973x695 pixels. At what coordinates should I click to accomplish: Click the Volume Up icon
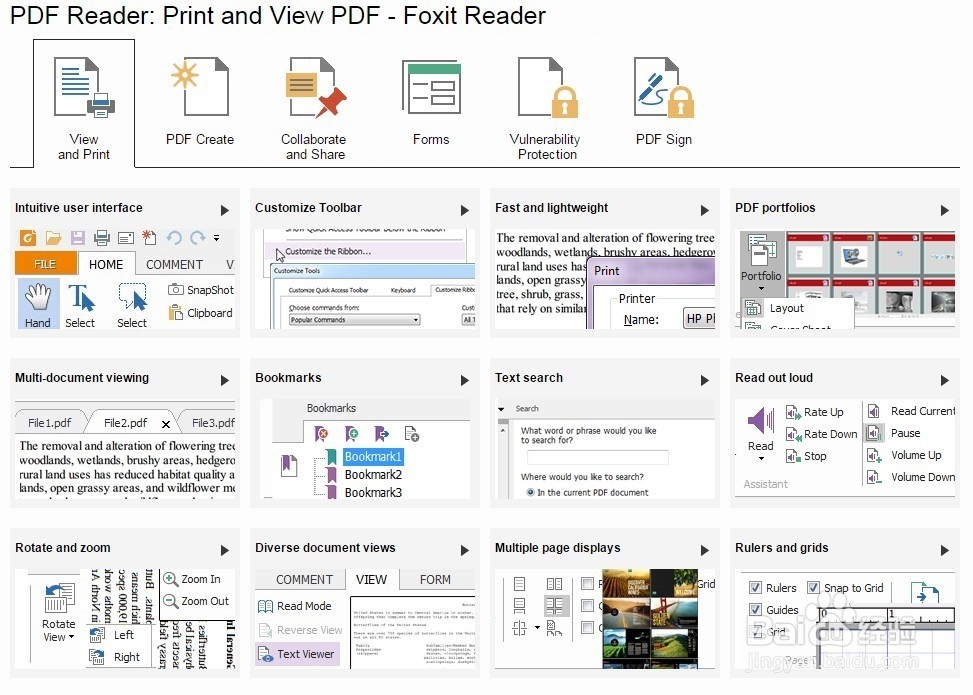click(874, 455)
